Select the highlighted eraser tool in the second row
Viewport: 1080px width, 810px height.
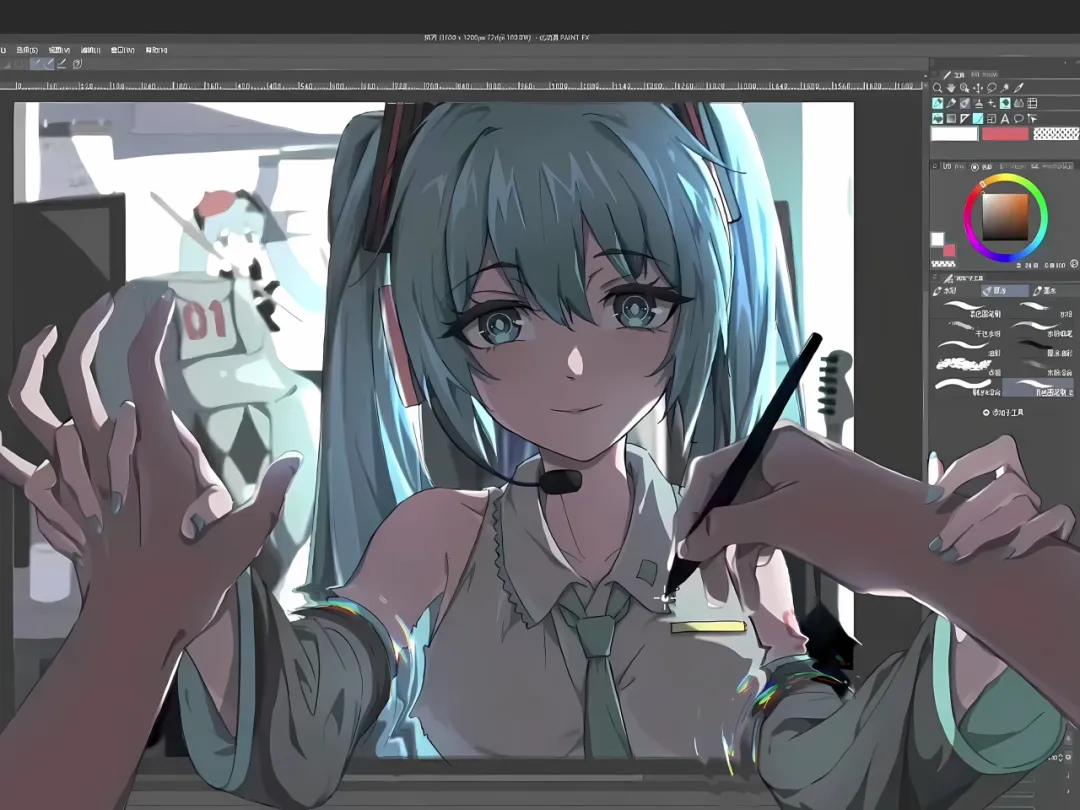click(1005, 103)
